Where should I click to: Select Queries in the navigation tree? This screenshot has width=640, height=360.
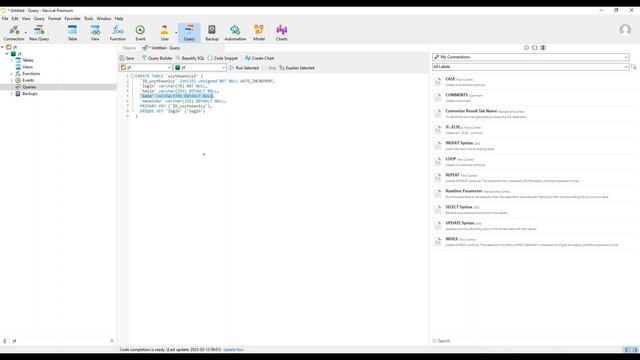[29, 87]
